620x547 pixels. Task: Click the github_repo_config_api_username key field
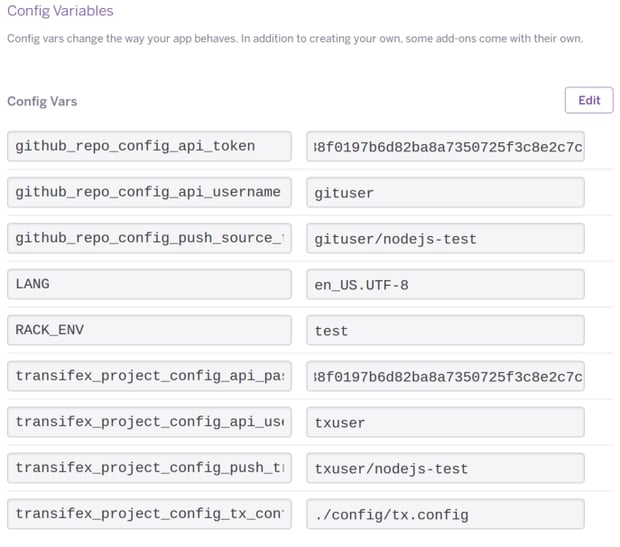(149, 192)
